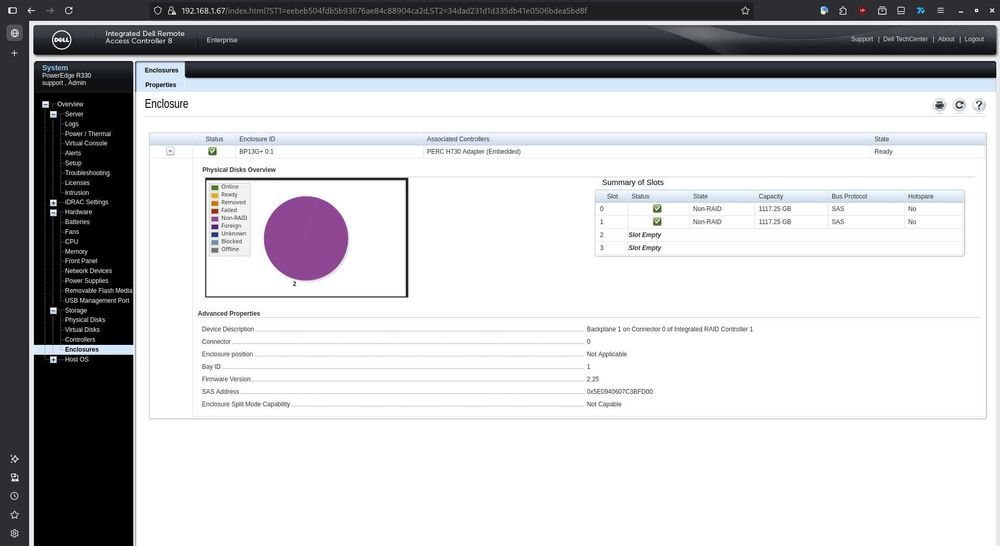
Task: Click the purple pie chart of physical disks
Action: (x=306, y=238)
